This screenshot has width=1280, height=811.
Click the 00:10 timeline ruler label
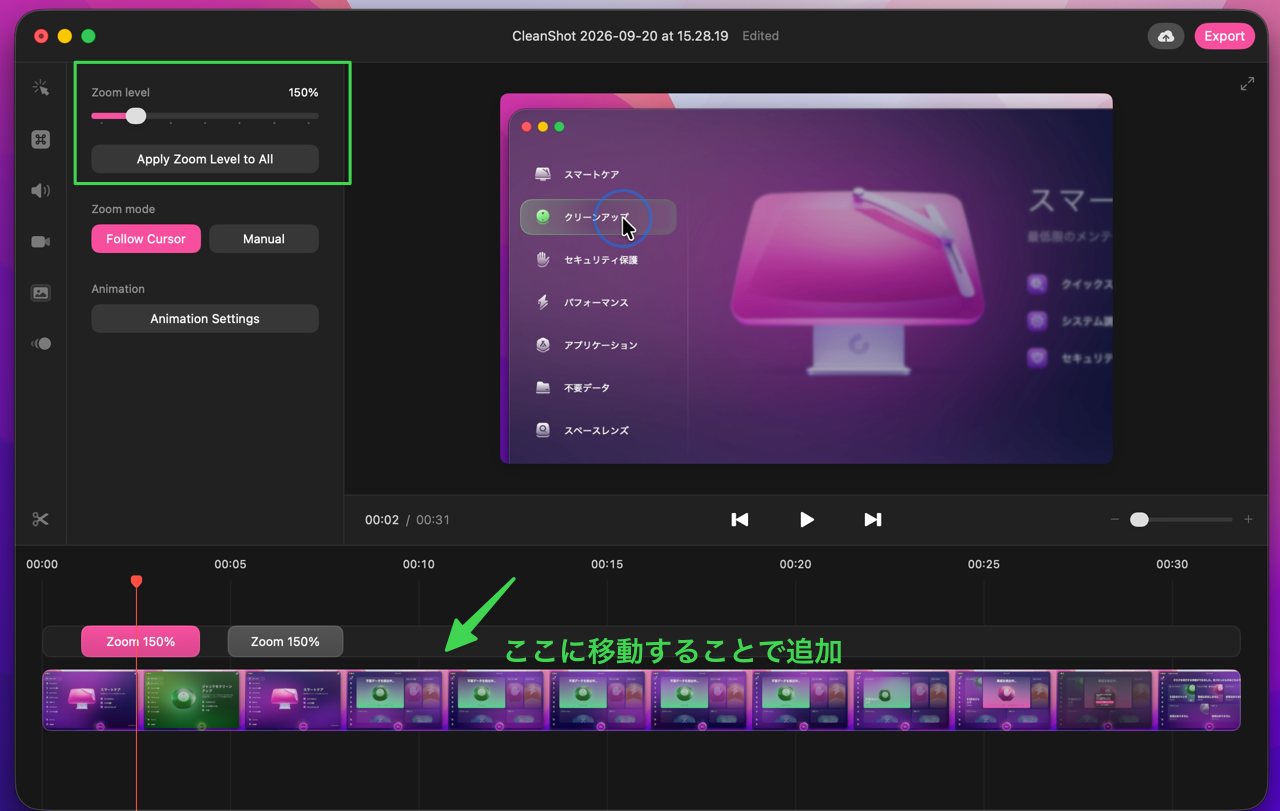(419, 564)
